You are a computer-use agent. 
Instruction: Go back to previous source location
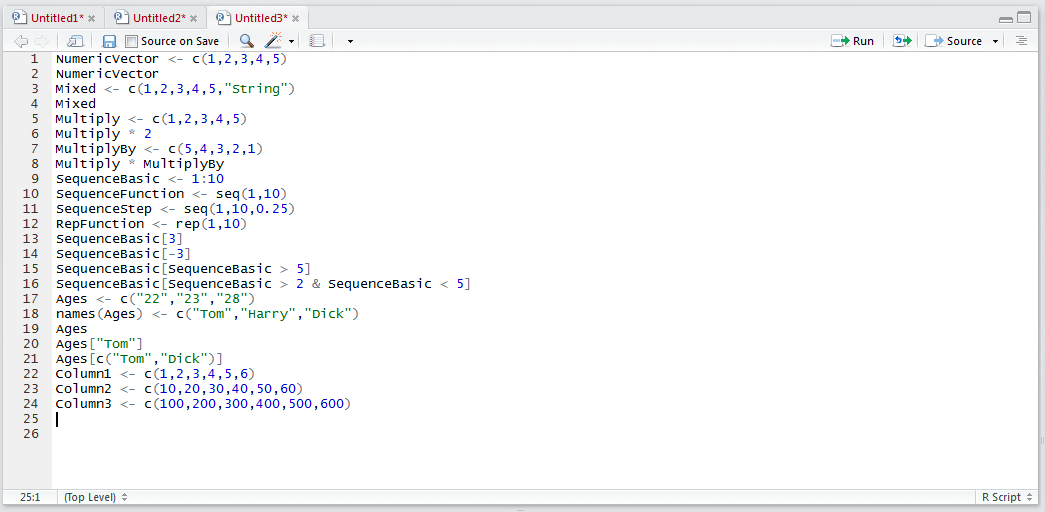click(21, 41)
